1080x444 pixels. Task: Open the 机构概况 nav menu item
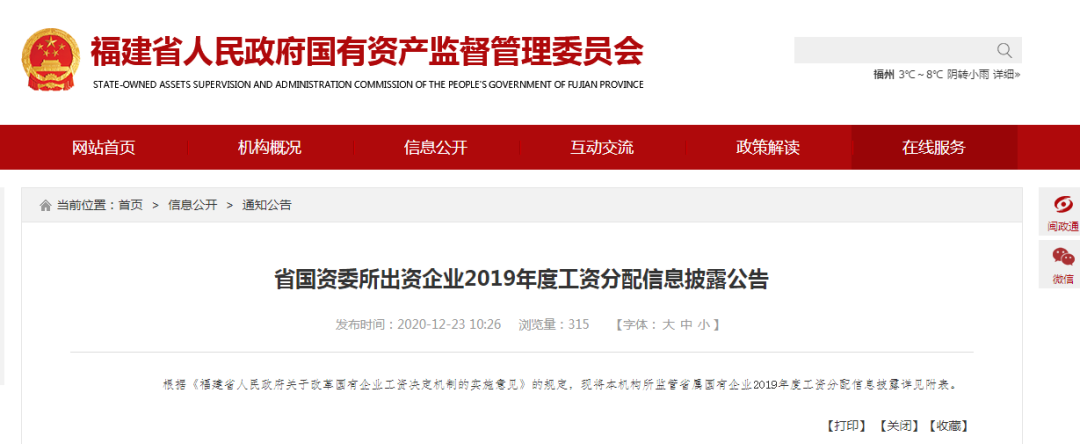click(269, 148)
